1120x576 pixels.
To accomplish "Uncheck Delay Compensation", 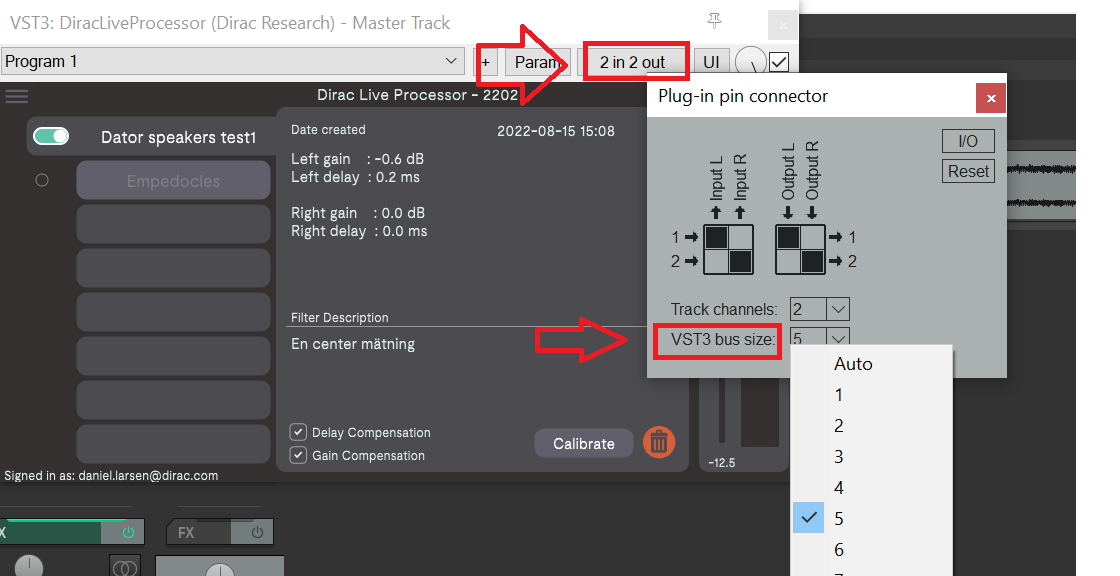I will tap(298, 432).
